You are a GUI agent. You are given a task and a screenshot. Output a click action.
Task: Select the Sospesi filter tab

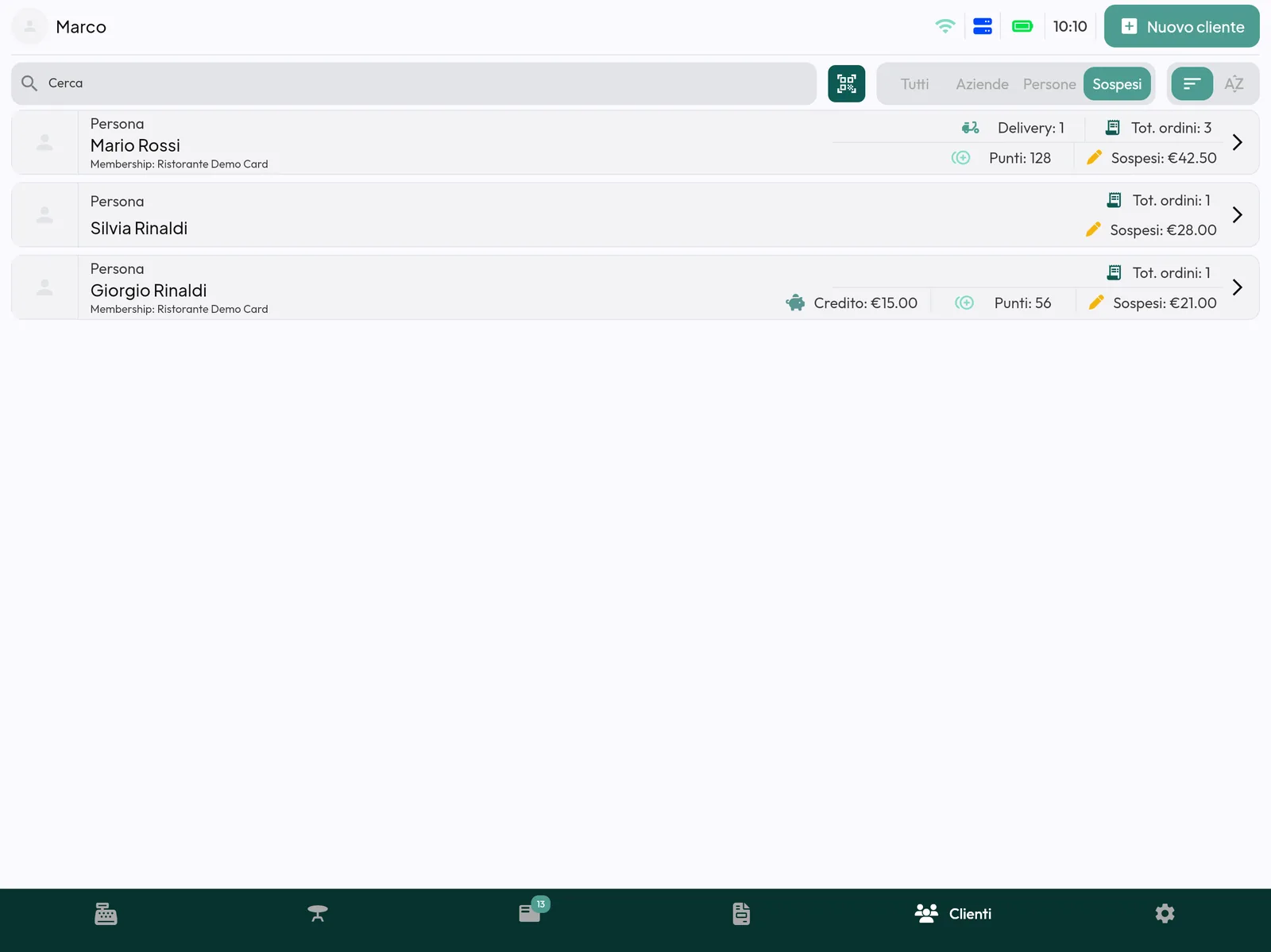point(1117,84)
